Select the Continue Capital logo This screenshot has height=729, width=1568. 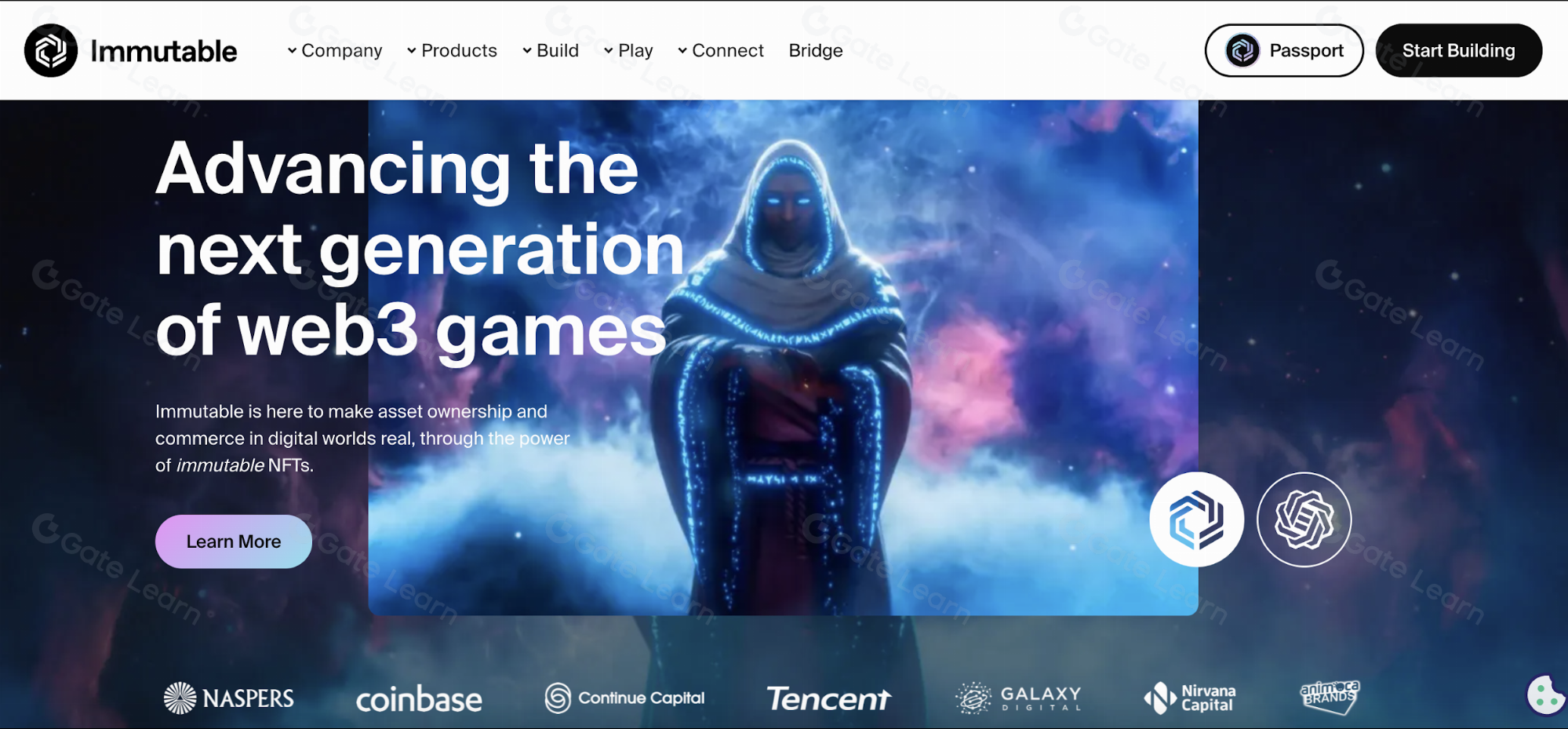click(x=624, y=698)
